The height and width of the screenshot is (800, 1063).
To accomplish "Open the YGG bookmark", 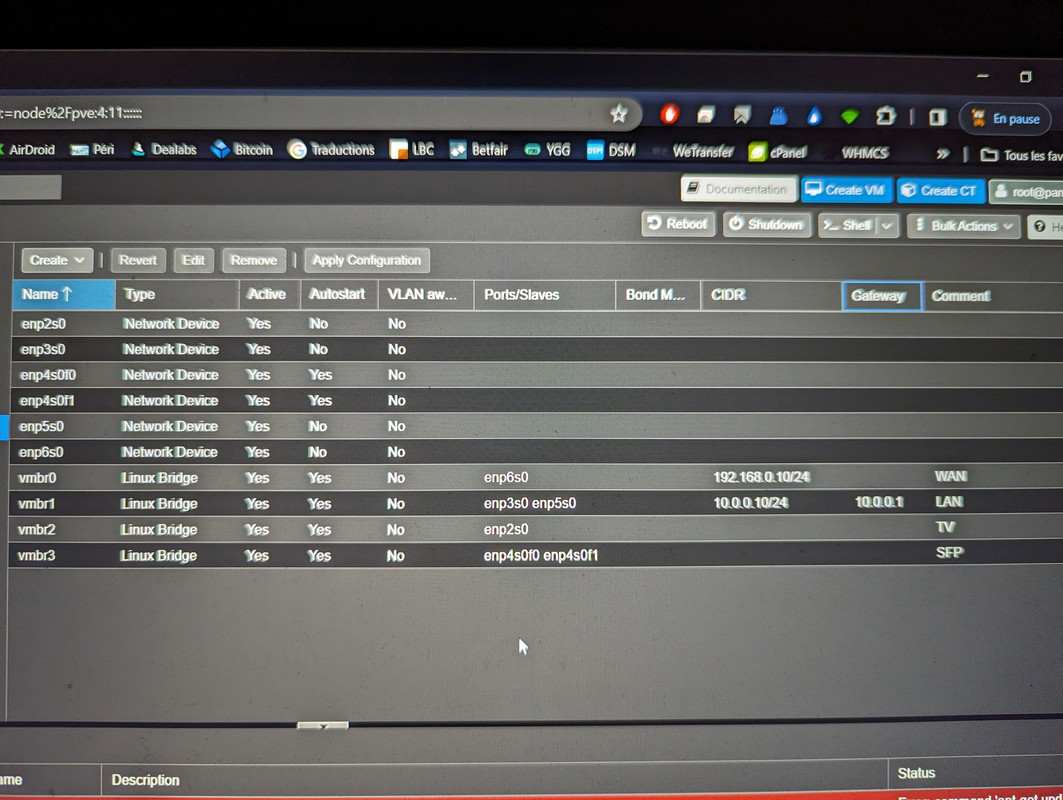I will click(x=547, y=151).
